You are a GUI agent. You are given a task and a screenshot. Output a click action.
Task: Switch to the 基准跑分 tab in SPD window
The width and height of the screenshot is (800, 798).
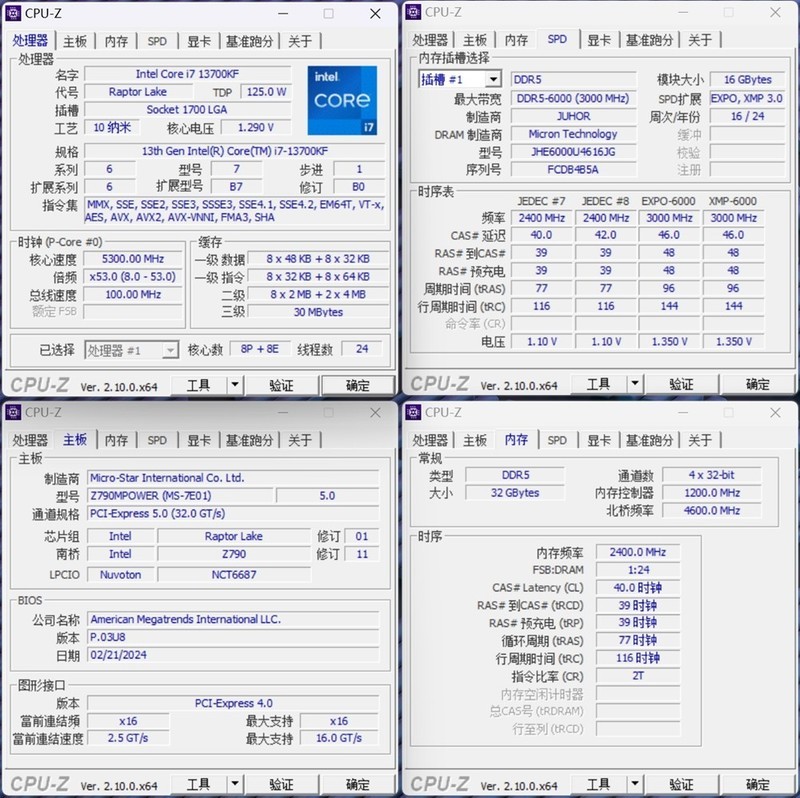click(652, 40)
